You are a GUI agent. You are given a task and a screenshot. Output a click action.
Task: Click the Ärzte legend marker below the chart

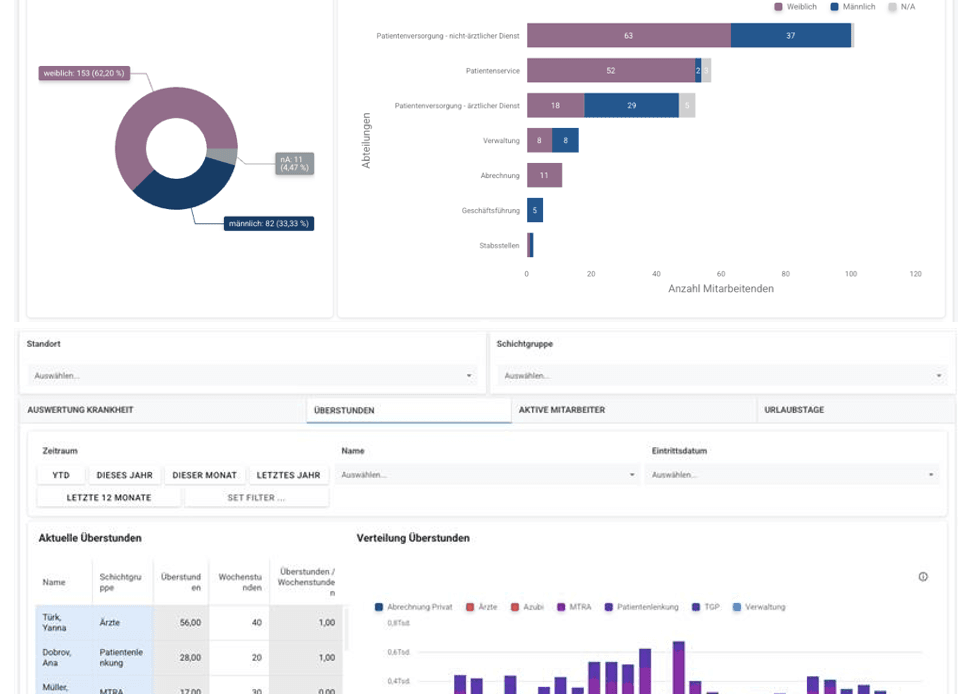point(472,606)
